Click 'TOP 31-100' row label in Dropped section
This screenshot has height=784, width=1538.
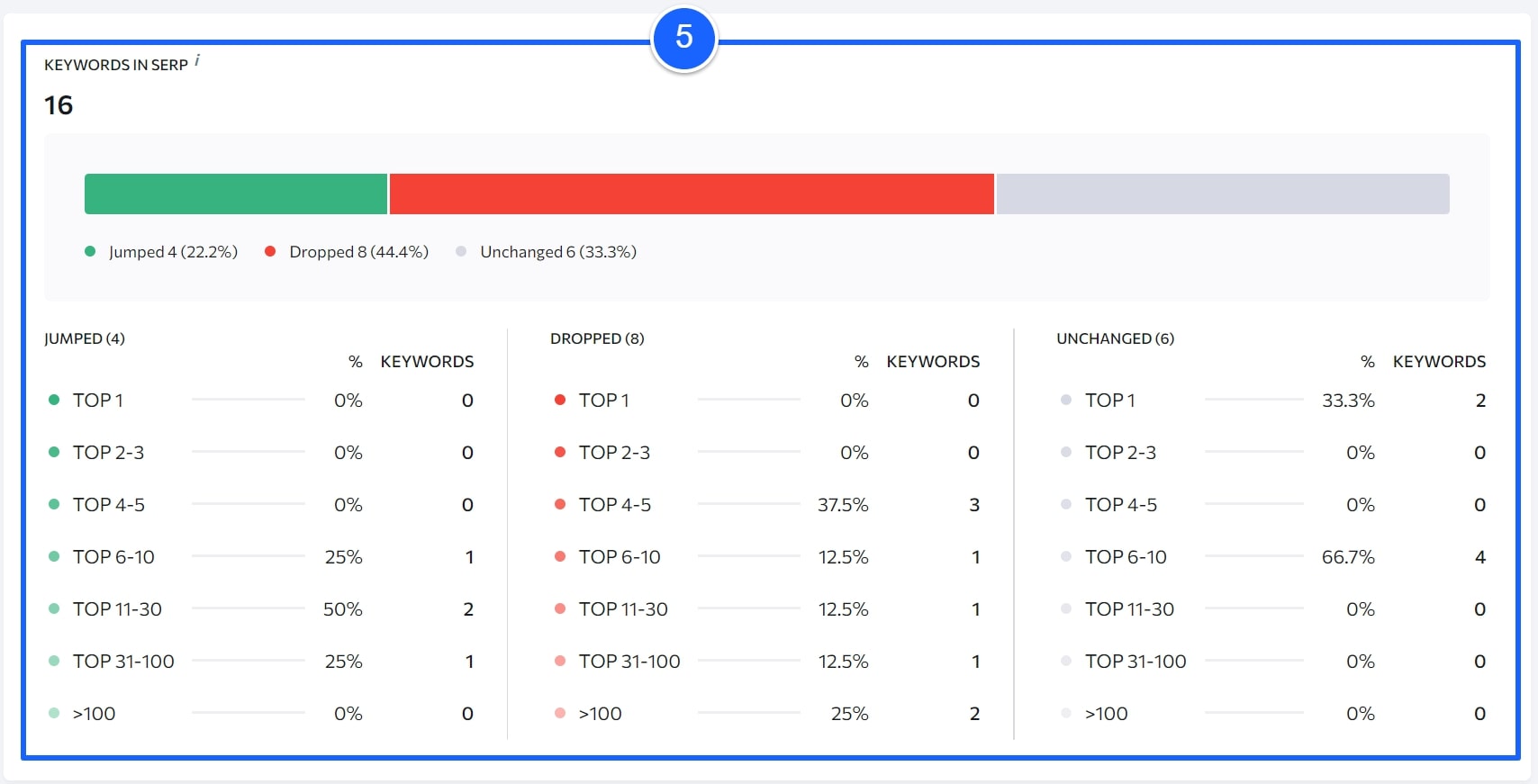[x=629, y=662]
